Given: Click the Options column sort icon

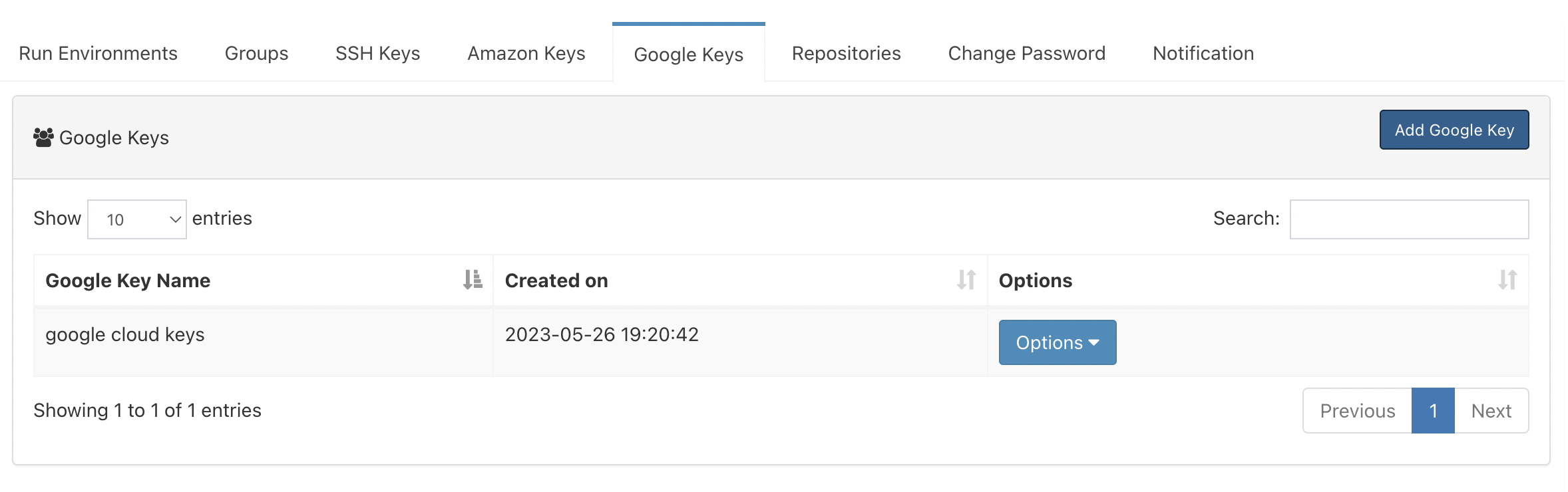Looking at the screenshot, I should (x=1507, y=280).
